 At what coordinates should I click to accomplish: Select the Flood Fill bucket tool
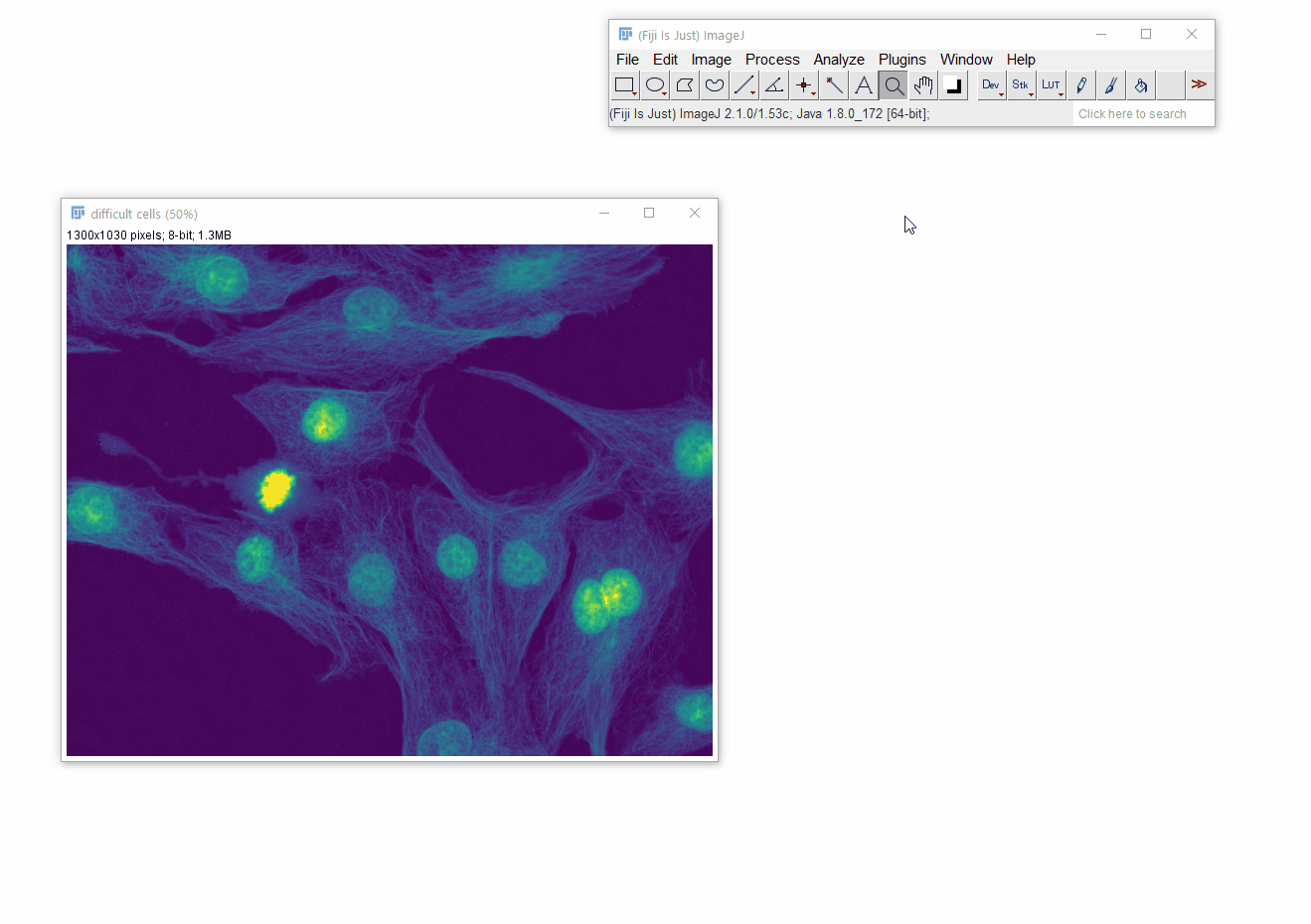point(1141,85)
